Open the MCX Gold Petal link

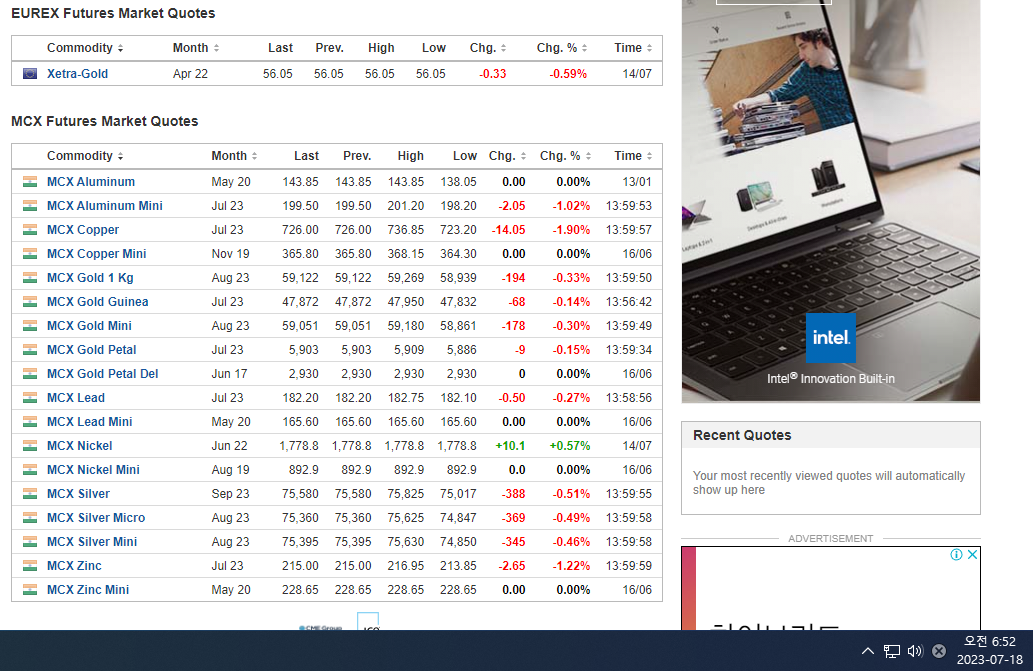pos(92,350)
